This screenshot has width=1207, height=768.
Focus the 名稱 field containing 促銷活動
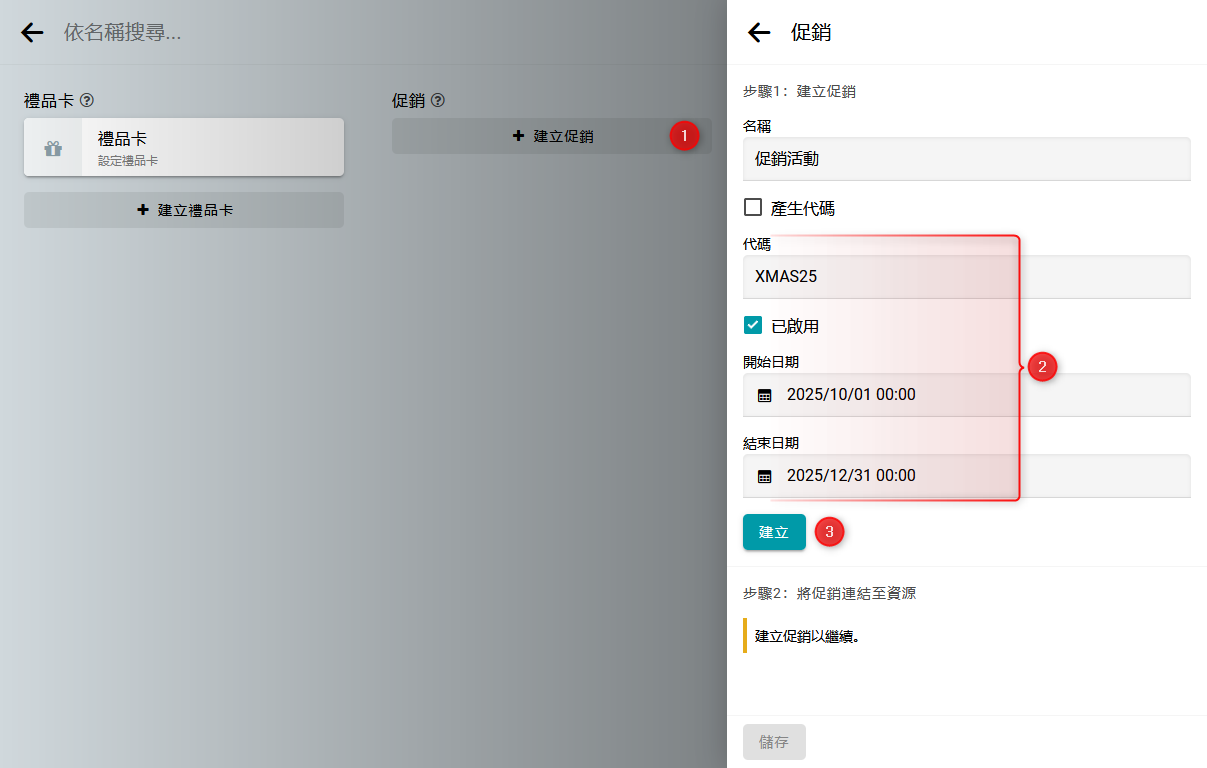tap(966, 159)
